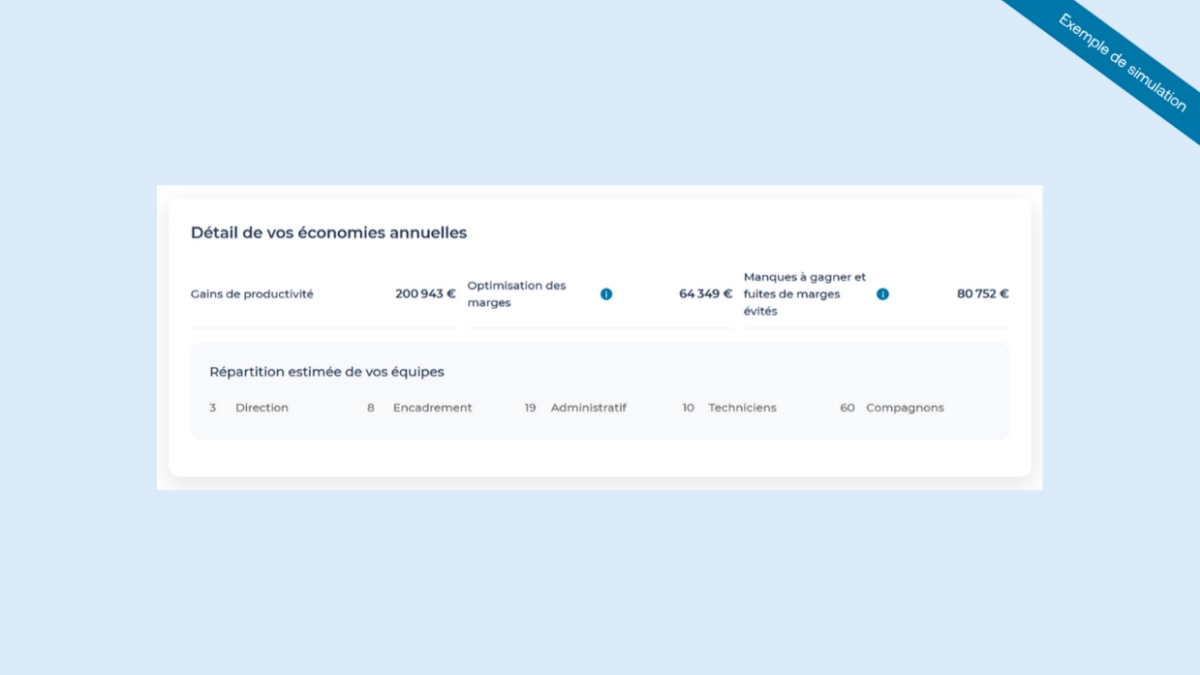The height and width of the screenshot is (675, 1200).
Task: Click the 'Direction' team label
Action: pos(262,408)
